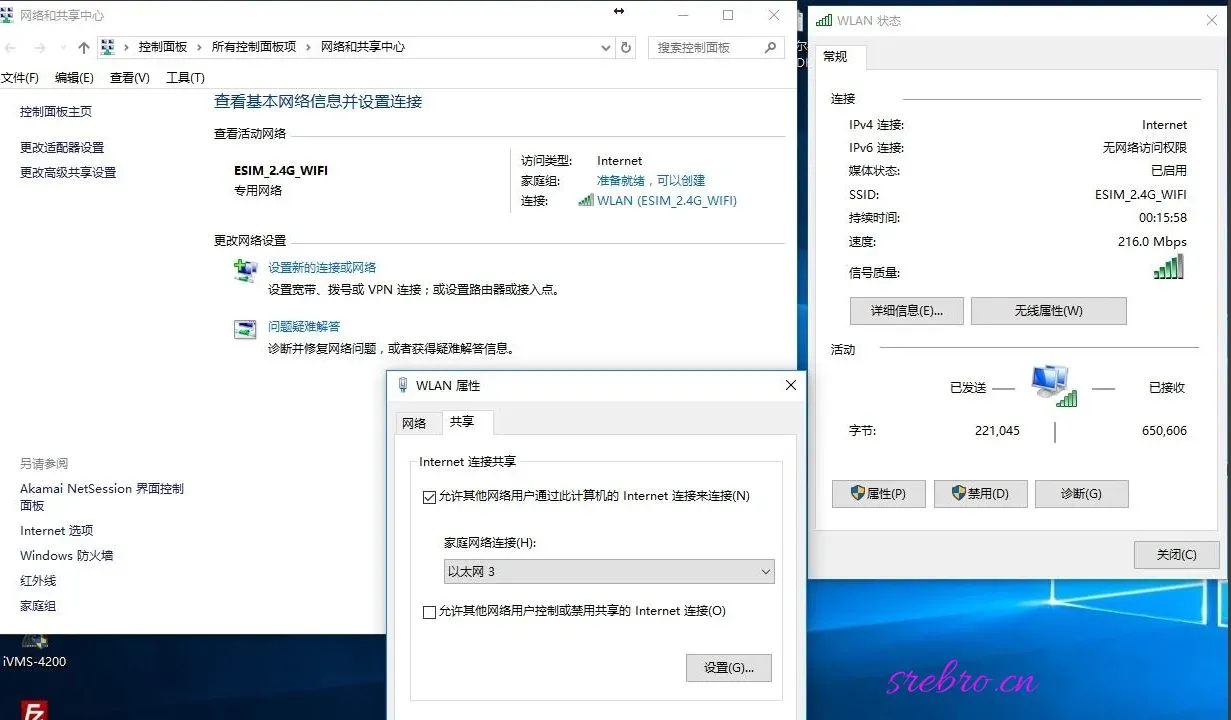
Task: Expand breadcrumb arrow after 所有控制面板项
Action: coord(309,47)
